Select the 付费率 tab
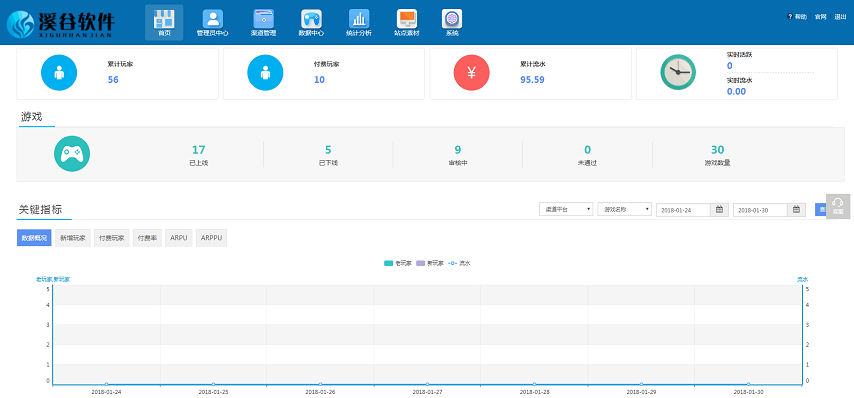The image size is (854, 398). [147, 238]
